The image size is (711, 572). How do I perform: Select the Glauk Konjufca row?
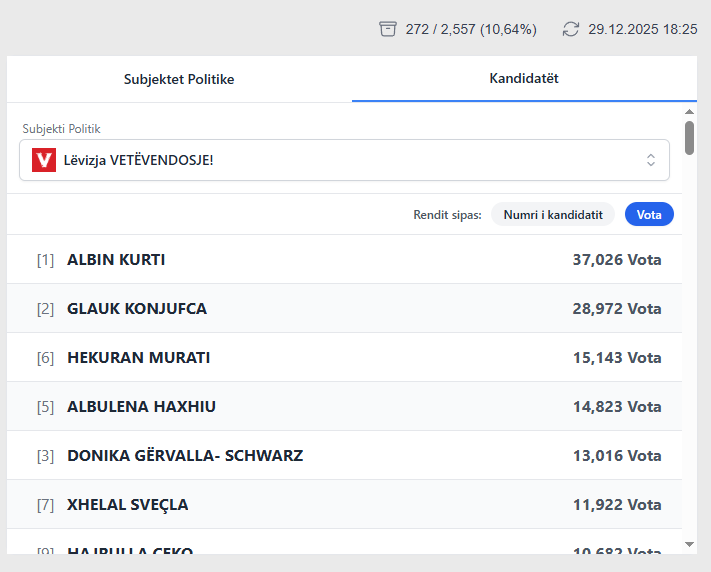pyautogui.click(x=344, y=309)
